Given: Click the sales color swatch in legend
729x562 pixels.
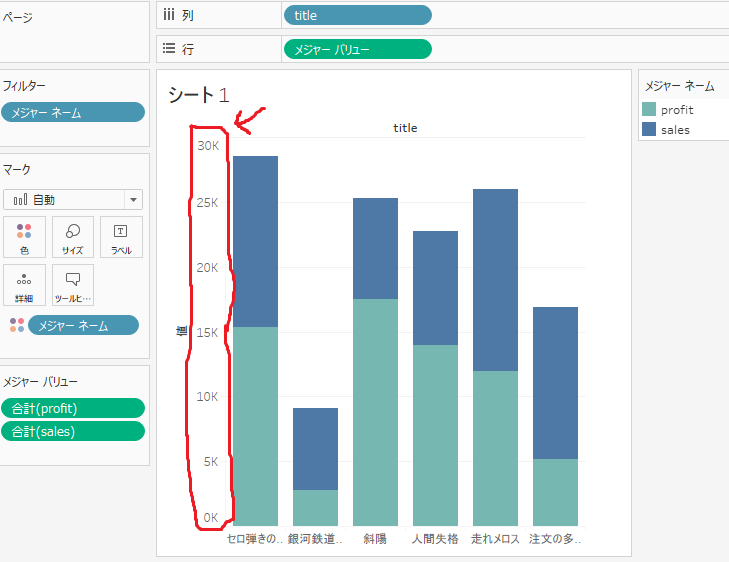Looking at the screenshot, I should pyautogui.click(x=649, y=129).
